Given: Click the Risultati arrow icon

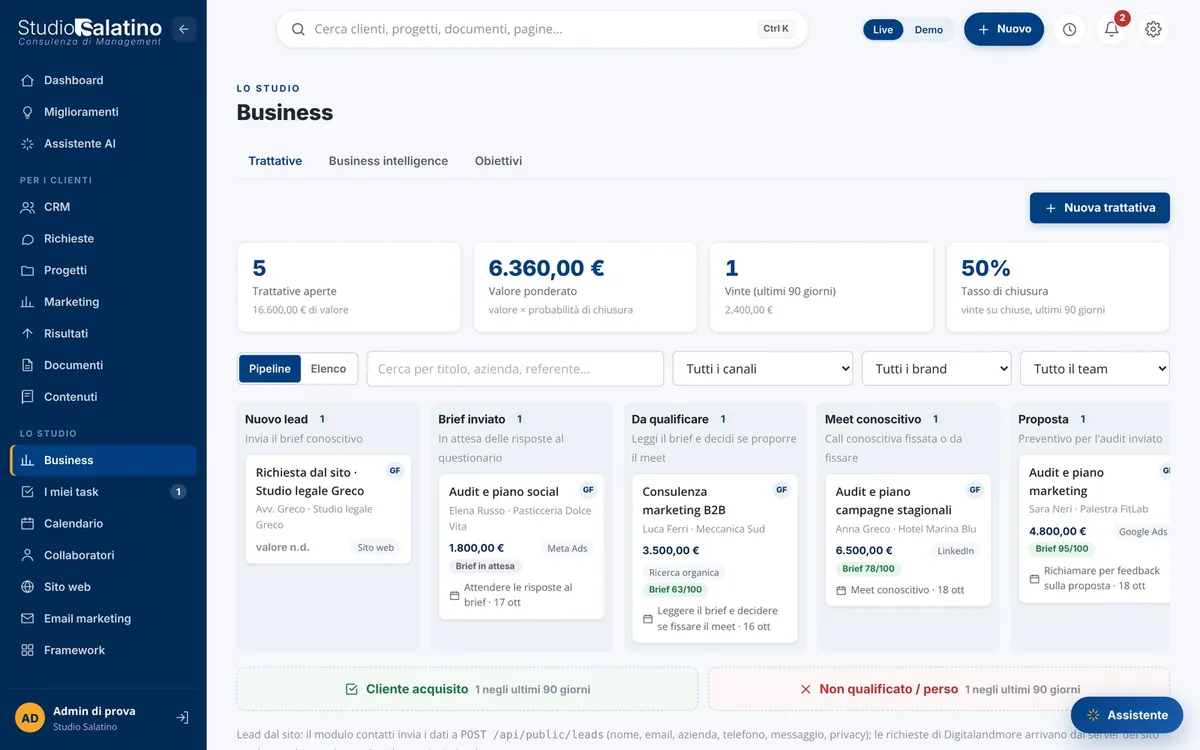Looking at the screenshot, I should 28,333.
